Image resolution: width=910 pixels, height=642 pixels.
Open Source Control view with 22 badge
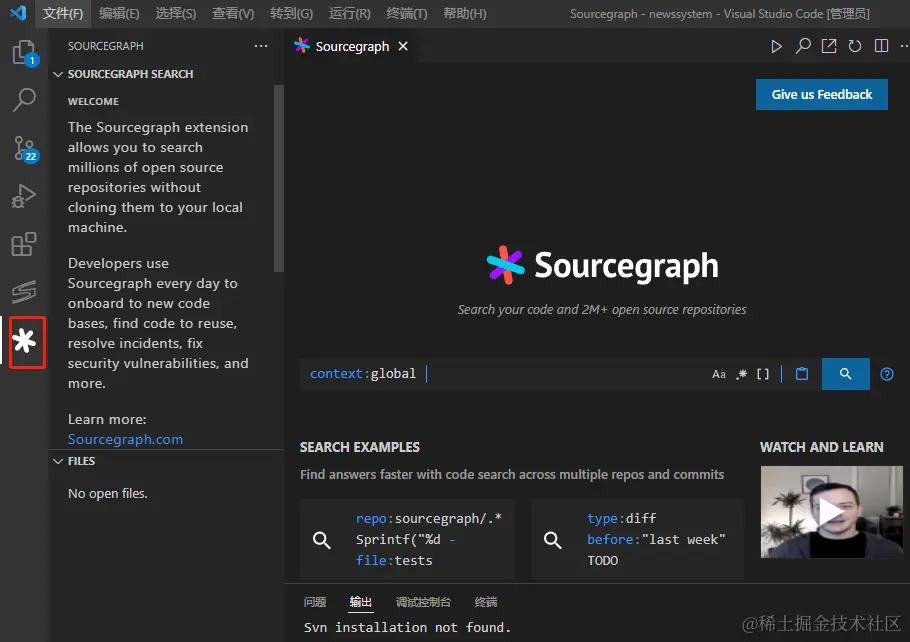pos(25,149)
